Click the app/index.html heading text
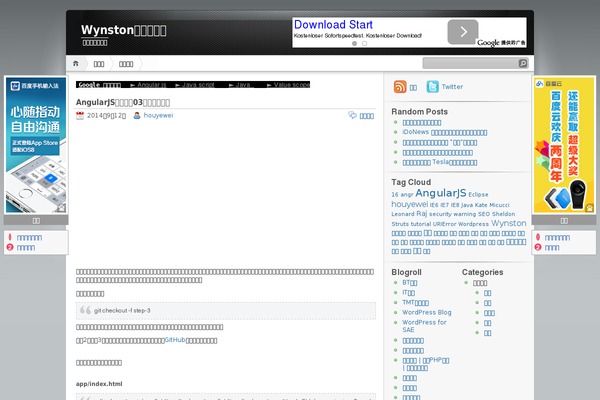 coord(99,384)
